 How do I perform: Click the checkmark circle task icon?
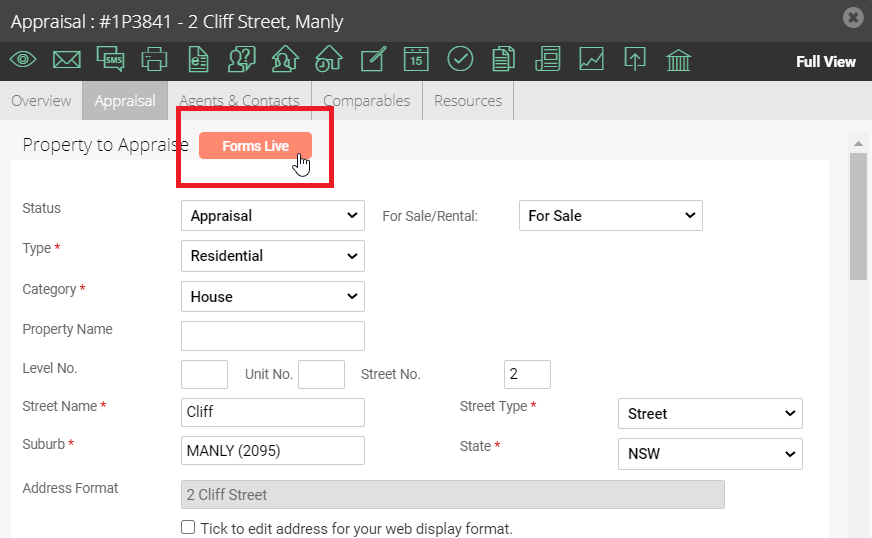460,59
